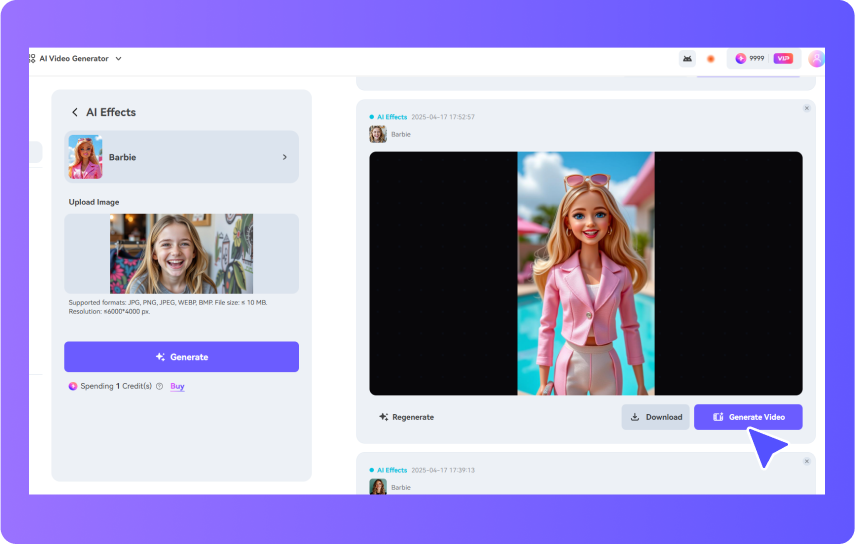Close the 17:52:57 result card

pyautogui.click(x=806, y=108)
